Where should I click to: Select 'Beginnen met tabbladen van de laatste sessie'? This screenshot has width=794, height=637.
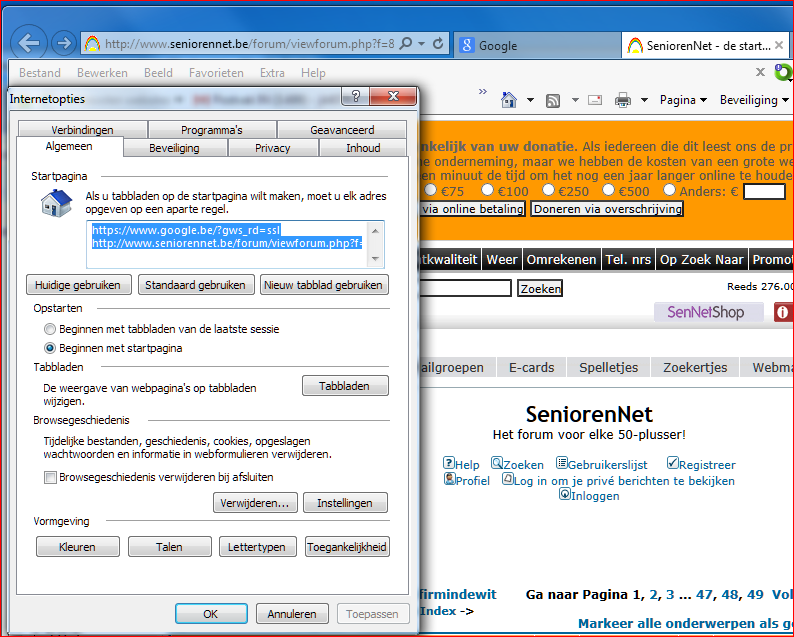(50, 329)
